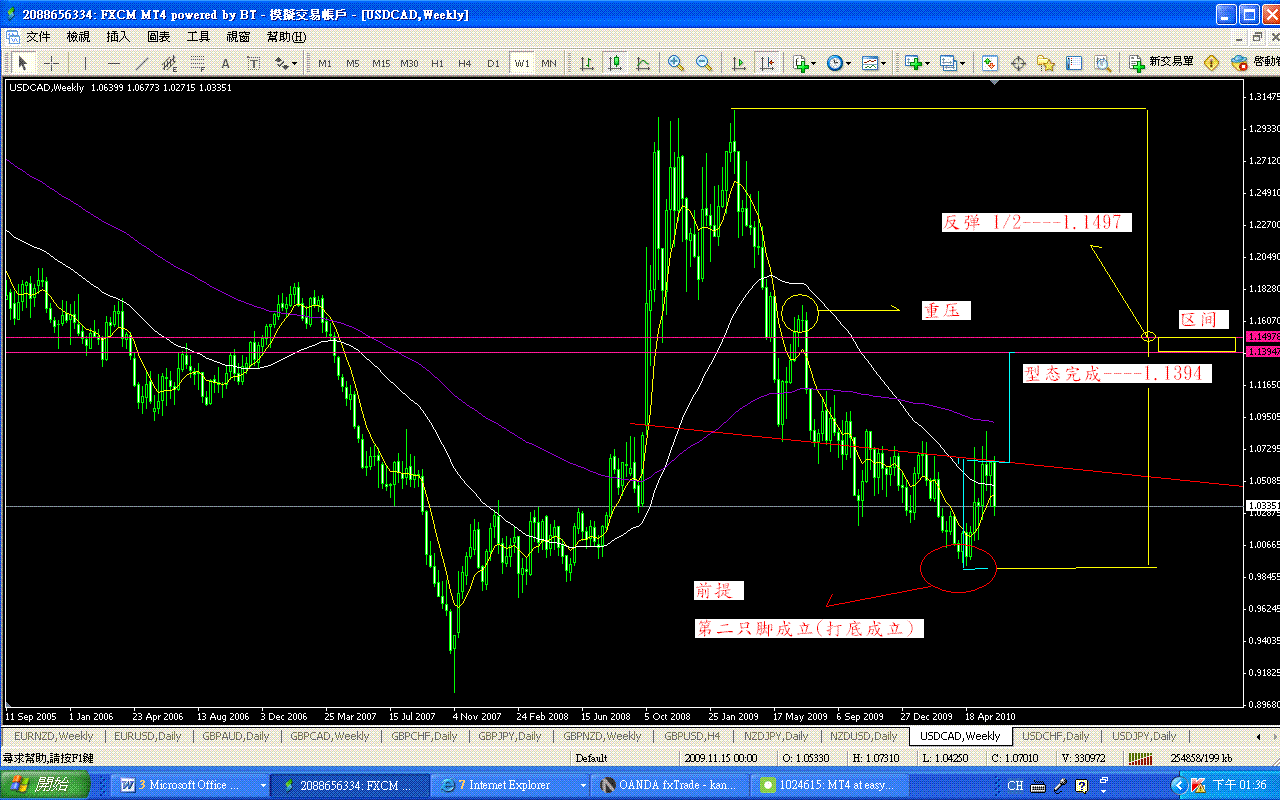Pick the Trendline drawing tool
This screenshot has height=800, width=1280.
coord(141,63)
